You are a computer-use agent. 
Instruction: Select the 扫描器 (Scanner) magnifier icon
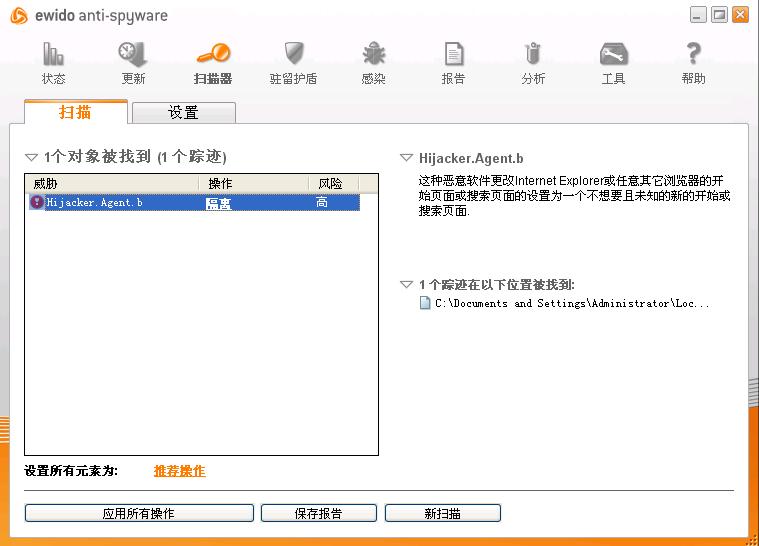[x=213, y=53]
